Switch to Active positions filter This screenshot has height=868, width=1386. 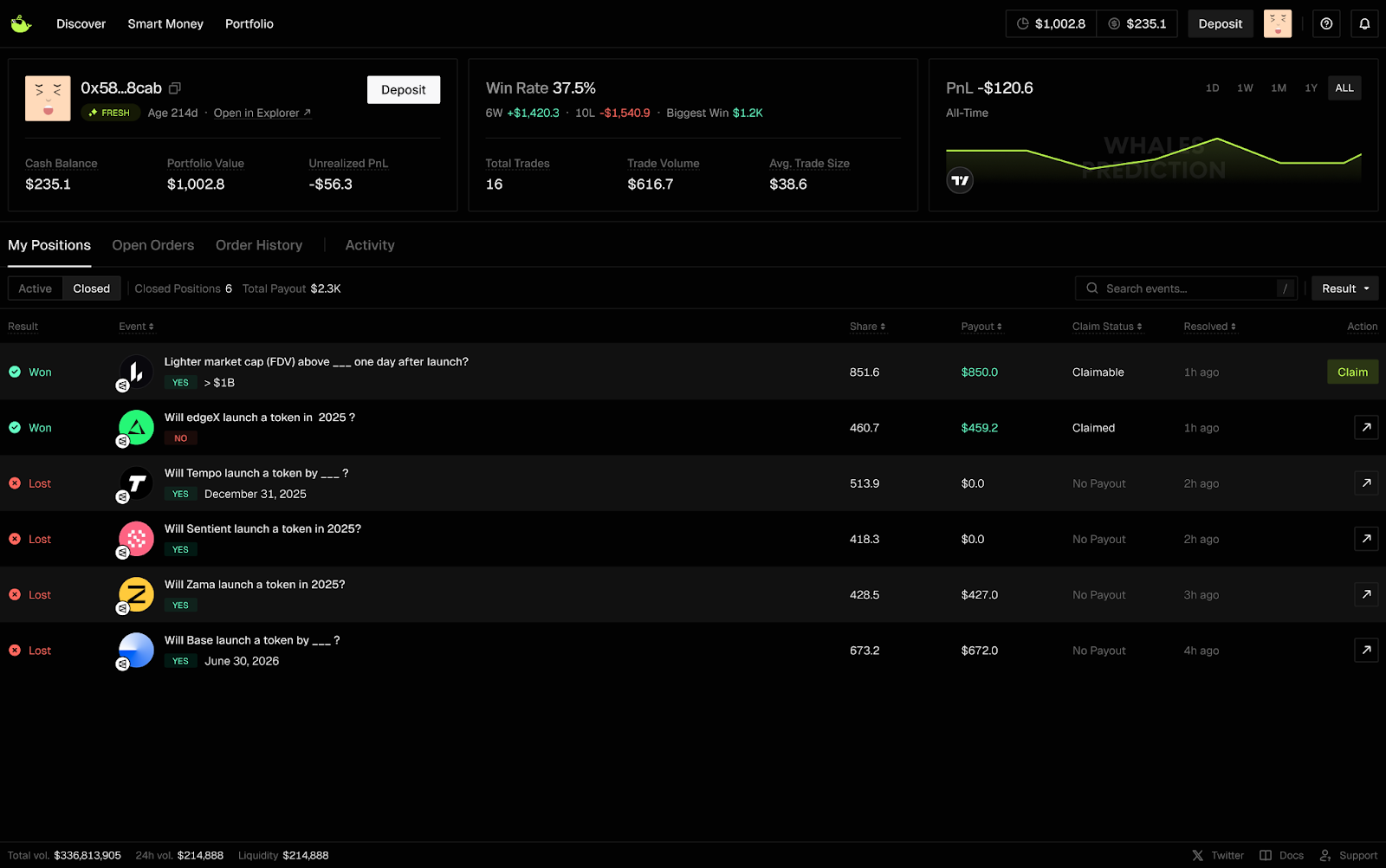coord(36,289)
